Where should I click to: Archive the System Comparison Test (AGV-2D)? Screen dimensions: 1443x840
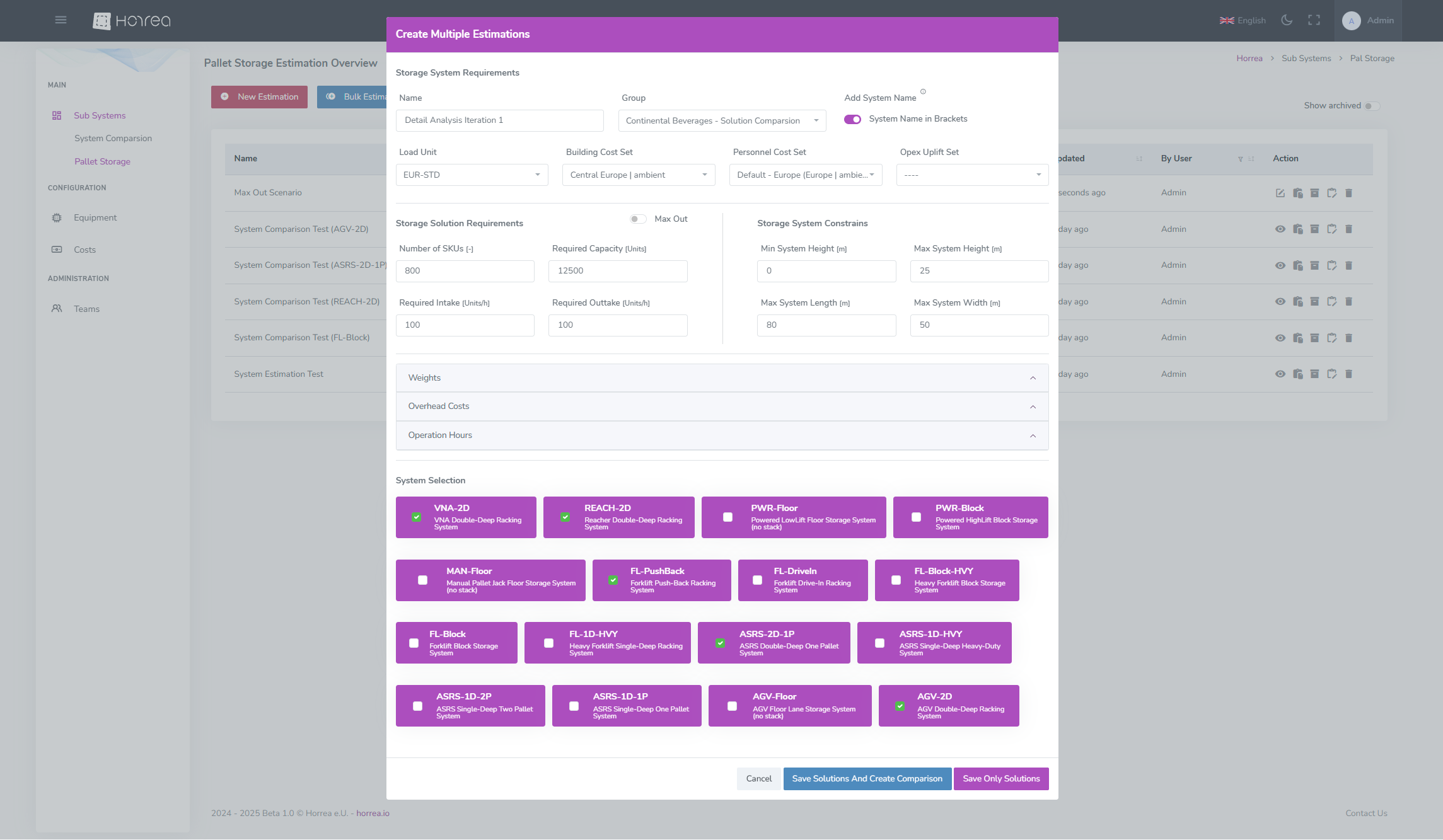1315,229
